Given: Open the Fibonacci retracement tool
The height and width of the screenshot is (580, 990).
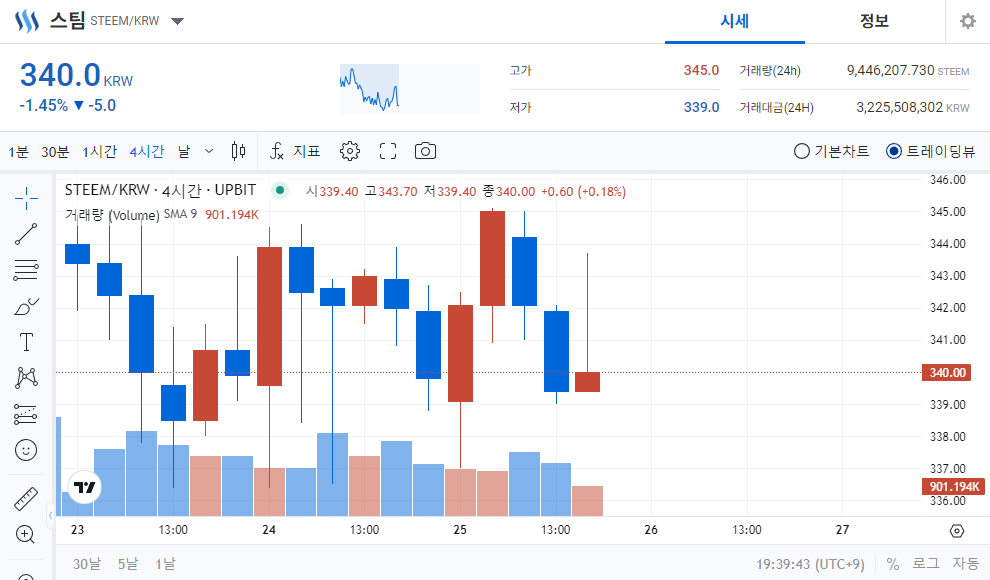Looking at the screenshot, I should (x=26, y=270).
